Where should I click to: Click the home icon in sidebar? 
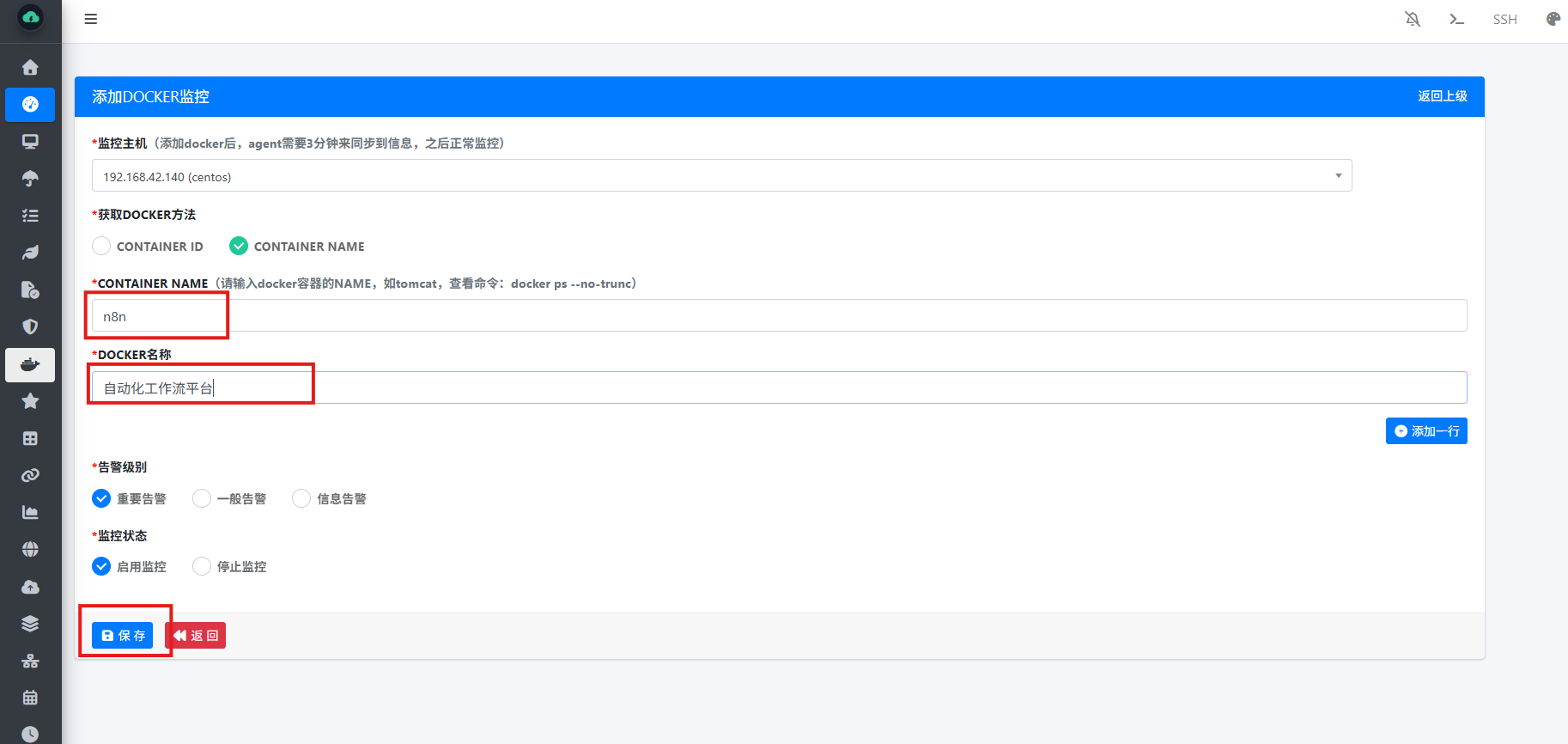(30, 67)
